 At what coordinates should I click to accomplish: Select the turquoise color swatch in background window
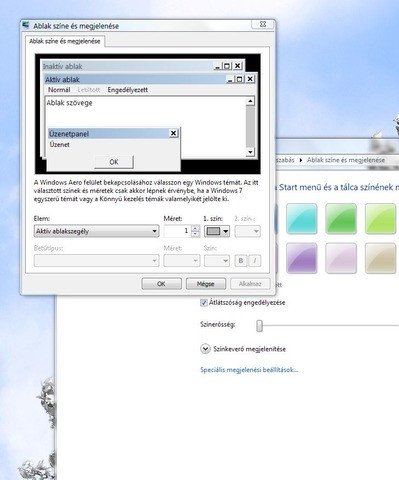pyautogui.click(x=302, y=219)
